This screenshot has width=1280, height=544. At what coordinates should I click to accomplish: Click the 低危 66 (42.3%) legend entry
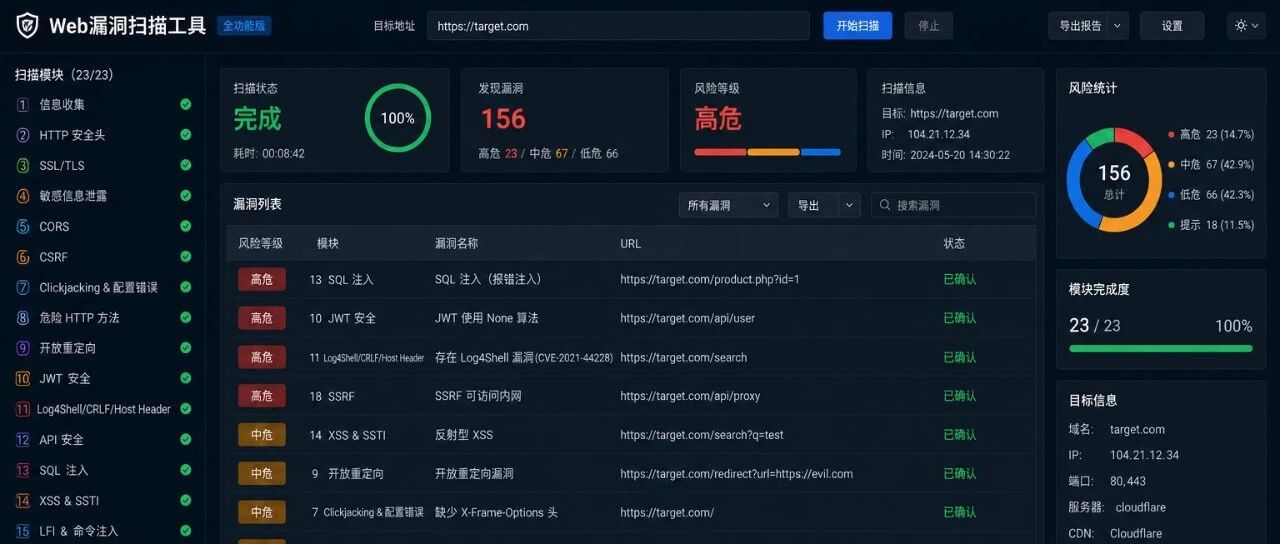tap(1210, 195)
